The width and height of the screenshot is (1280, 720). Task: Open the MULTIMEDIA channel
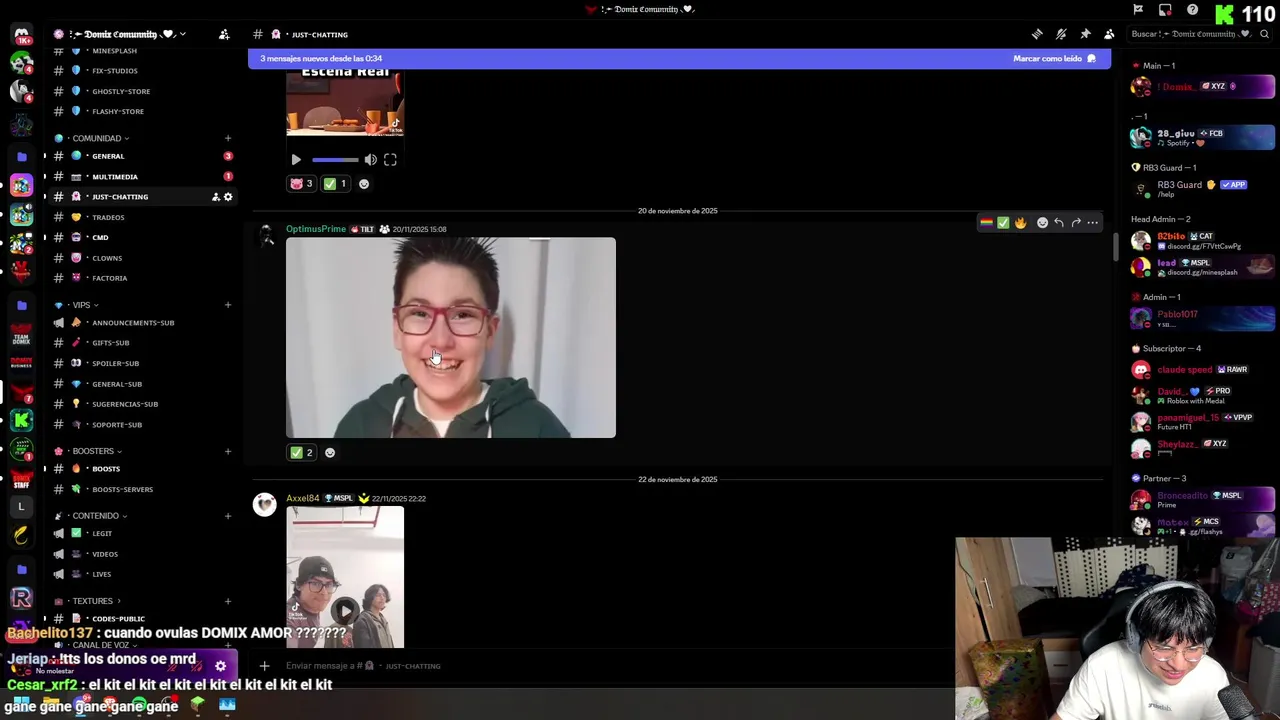click(x=143, y=177)
